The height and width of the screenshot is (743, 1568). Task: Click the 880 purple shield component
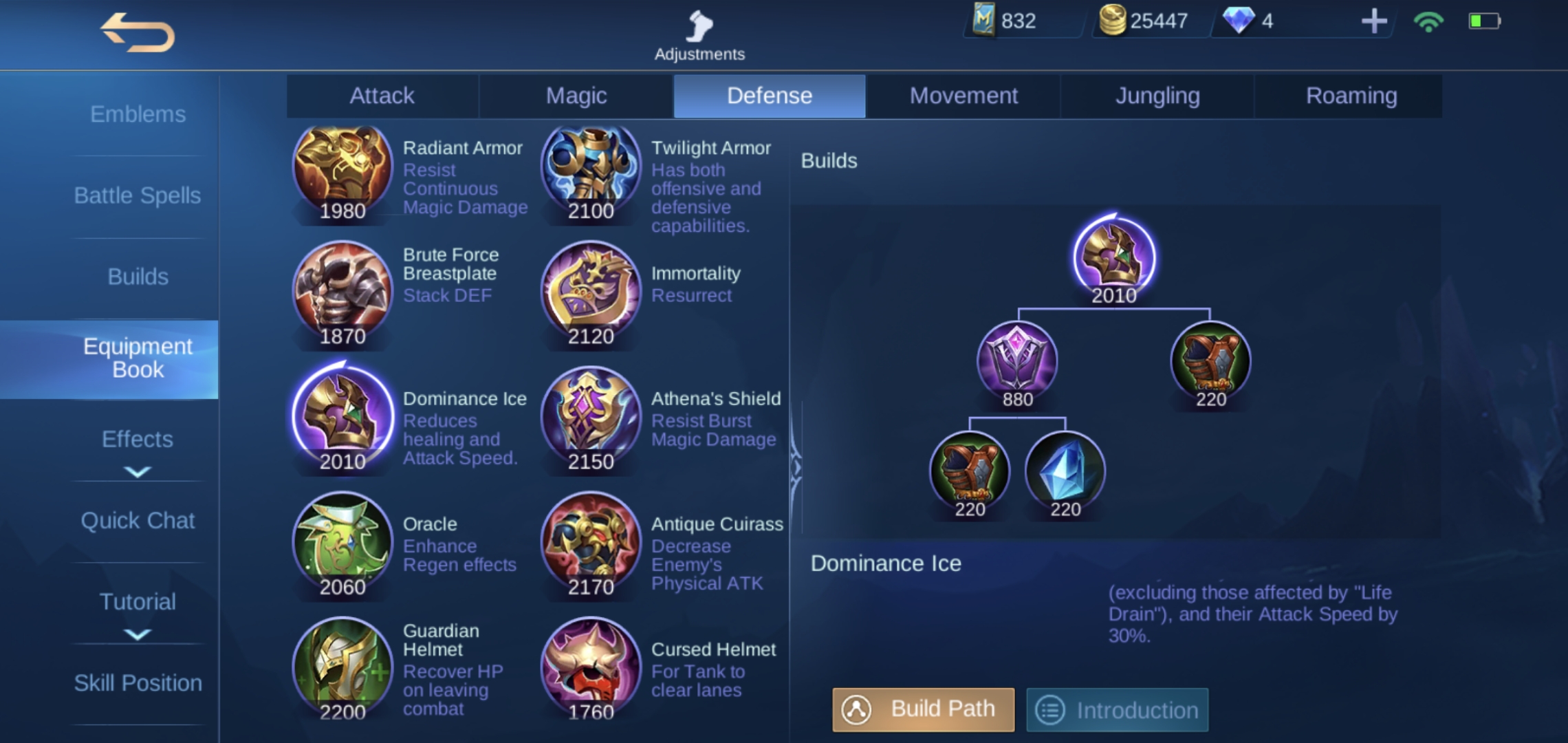1017,363
